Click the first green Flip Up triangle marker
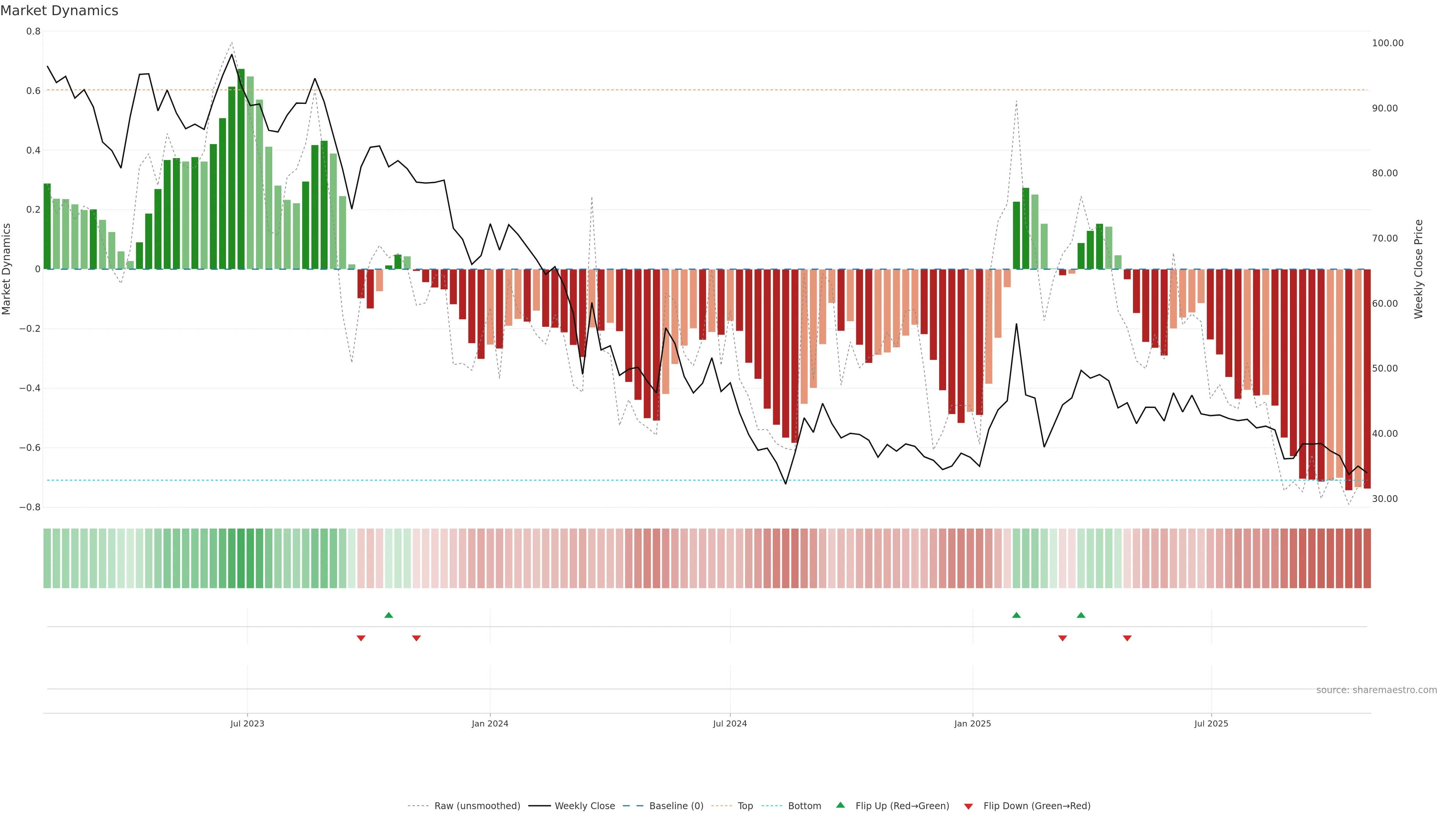Image resolution: width=1456 pixels, height=819 pixels. [388, 615]
